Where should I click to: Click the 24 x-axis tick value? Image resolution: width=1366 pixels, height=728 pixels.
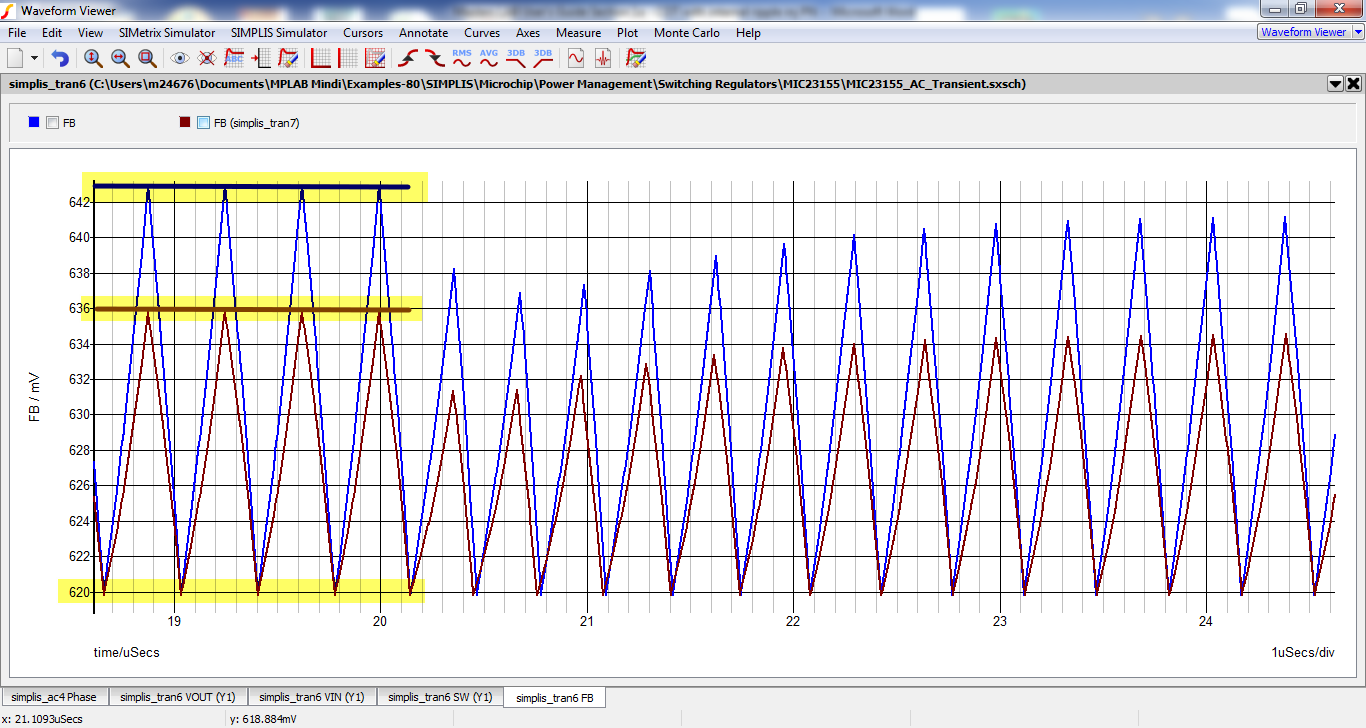tap(1206, 621)
